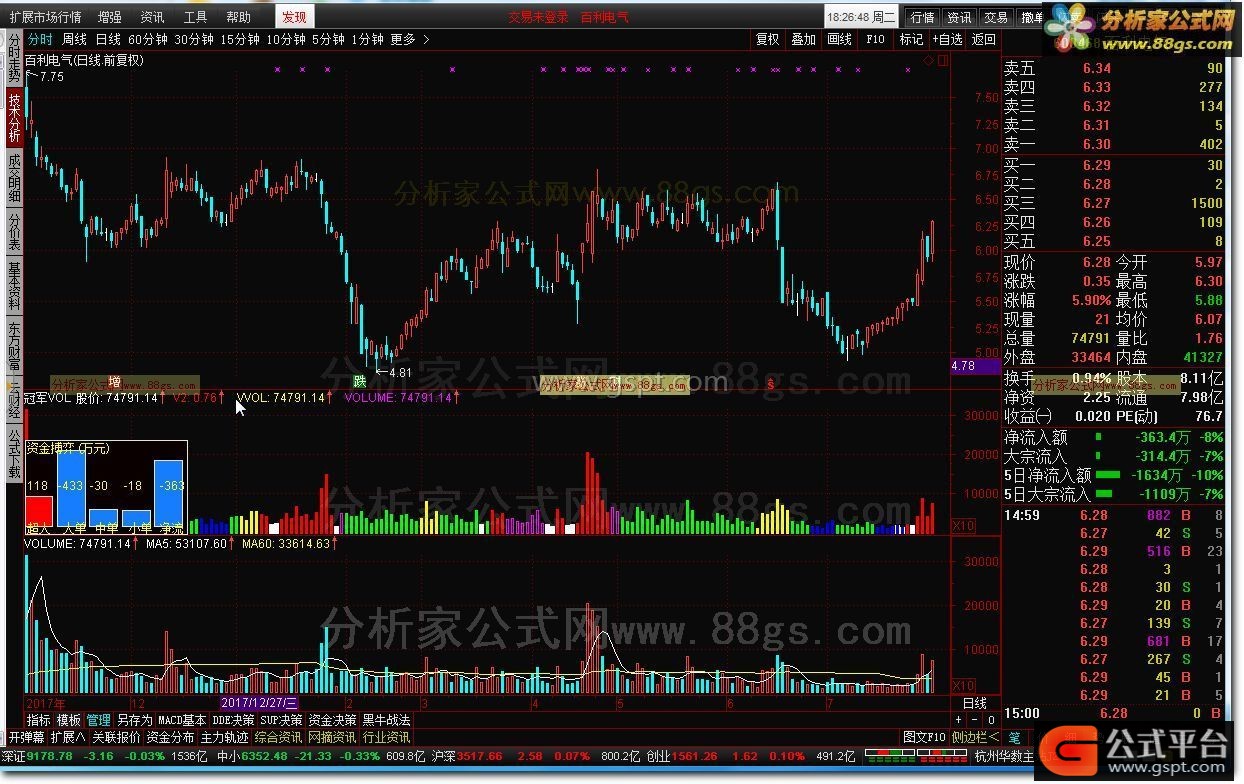Open the 成交明细 side tab
This screenshot has width=1244, height=784.
pyautogui.click(x=14, y=178)
